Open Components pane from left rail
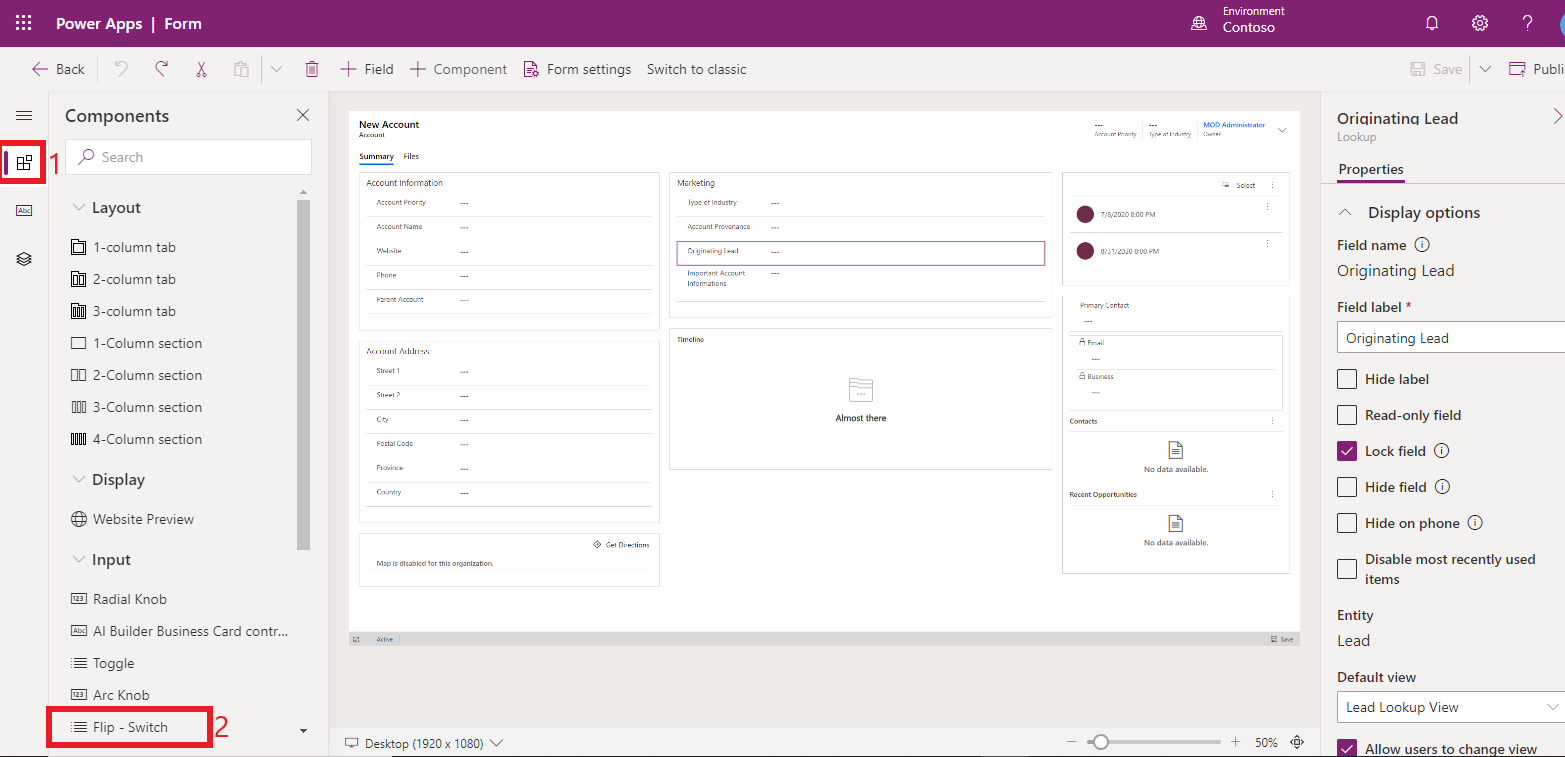This screenshot has width=1565, height=757. (x=24, y=163)
